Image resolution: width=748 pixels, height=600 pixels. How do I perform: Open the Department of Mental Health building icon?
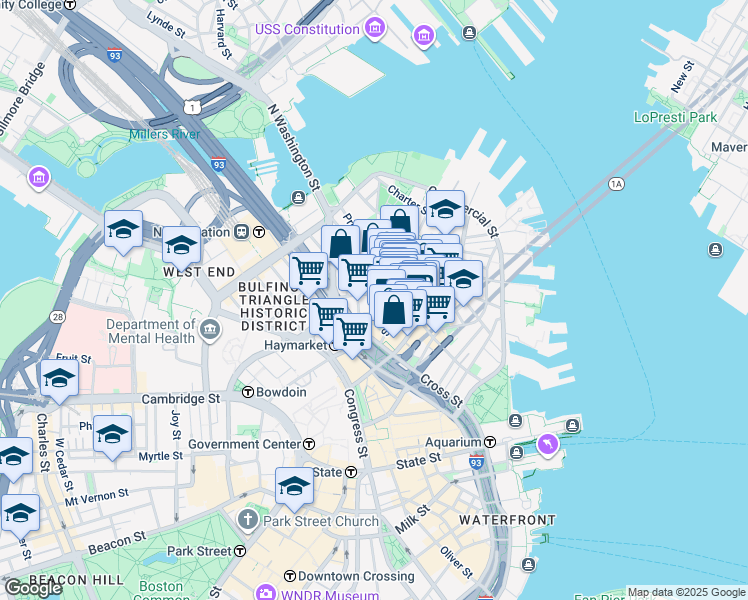(x=210, y=330)
